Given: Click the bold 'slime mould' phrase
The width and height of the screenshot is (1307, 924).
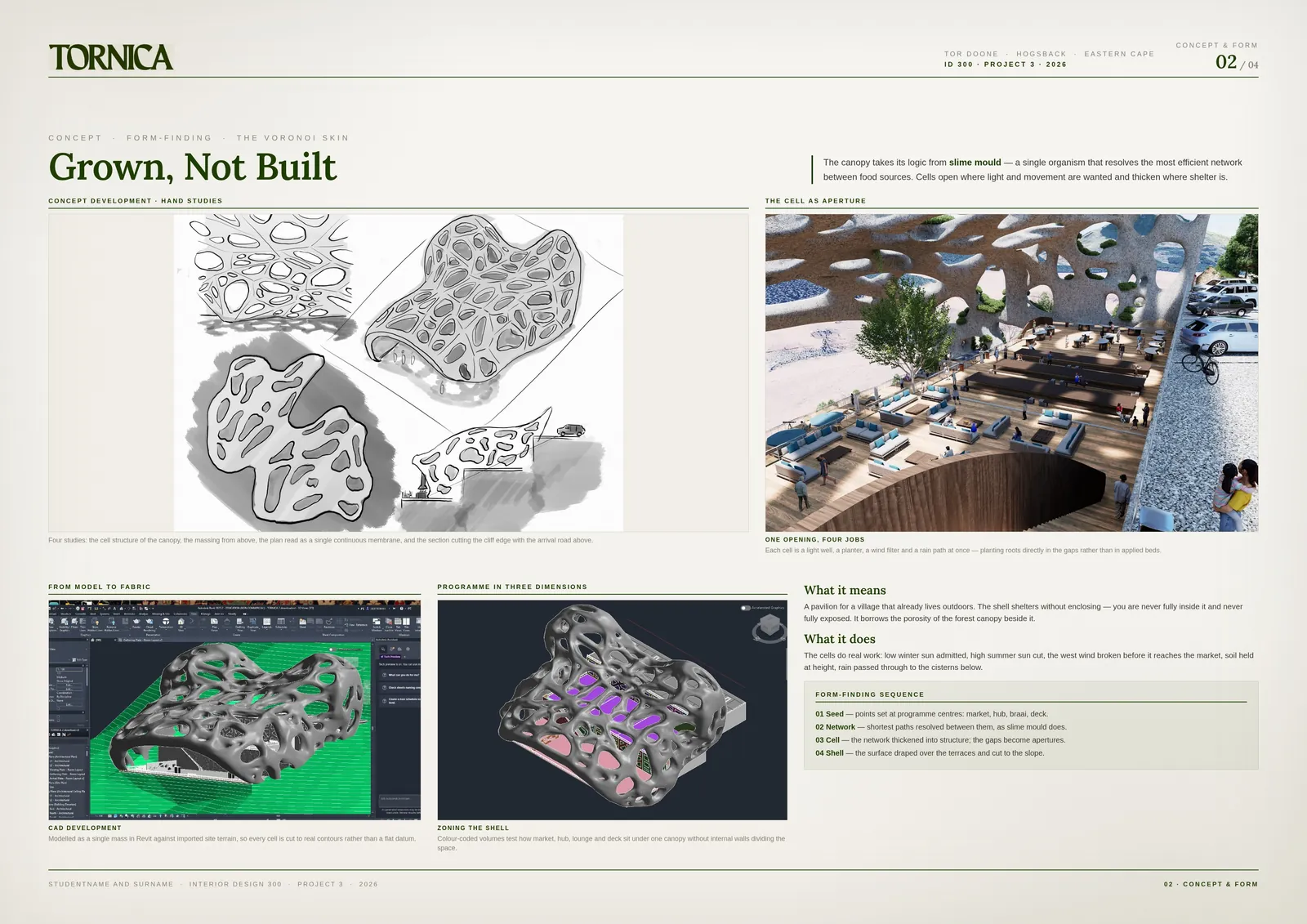Looking at the screenshot, I should pyautogui.click(x=975, y=163).
